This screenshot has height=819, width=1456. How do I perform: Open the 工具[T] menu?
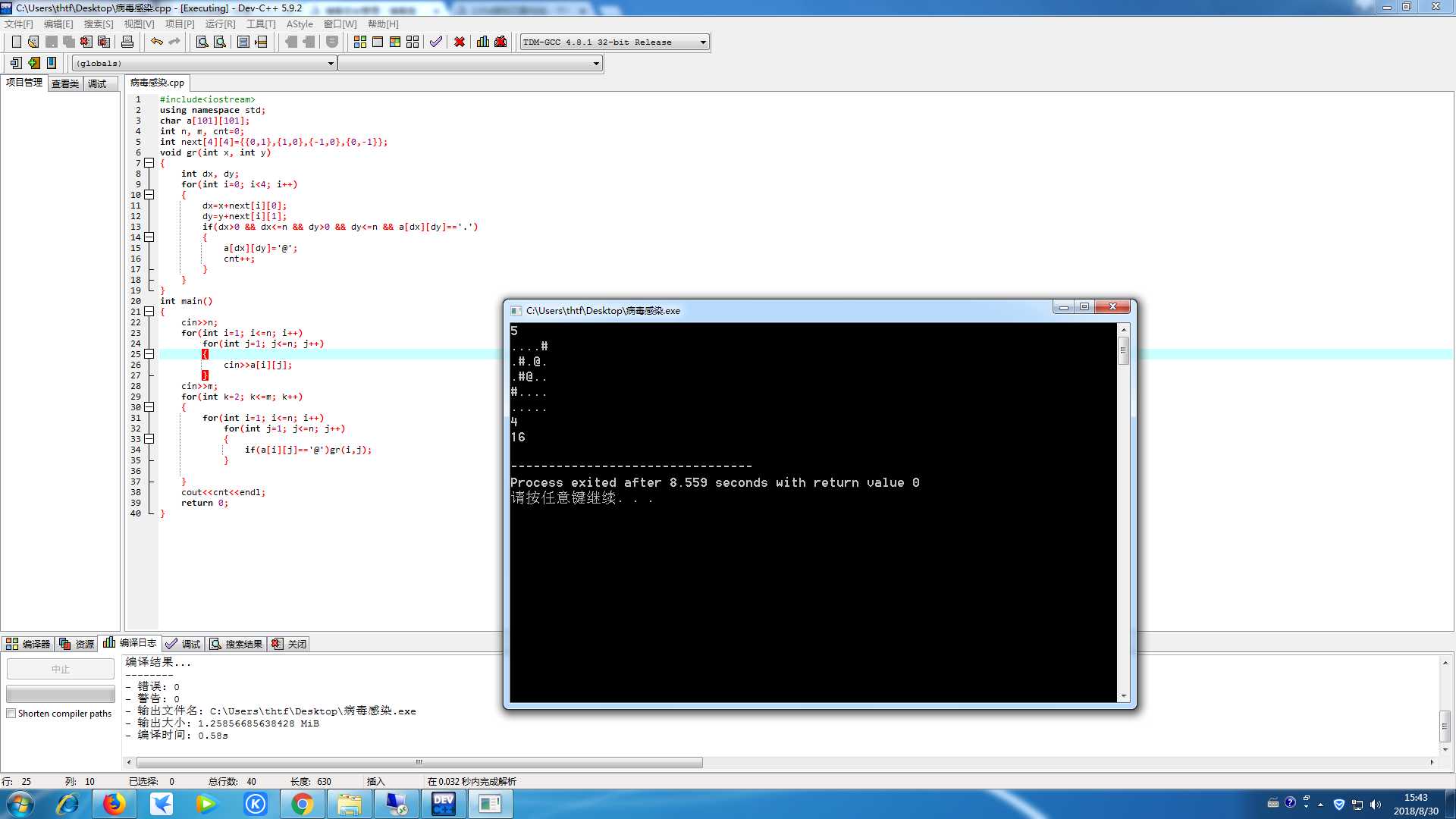(x=261, y=24)
